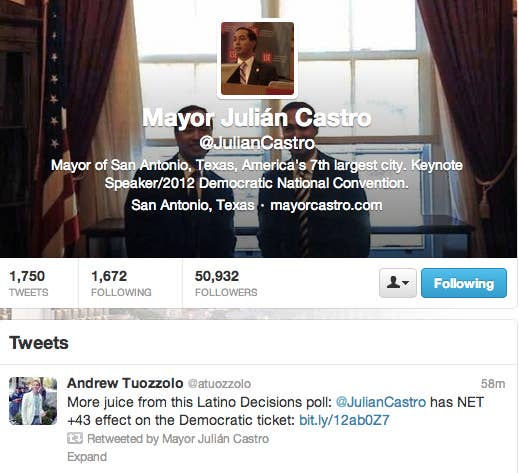The height and width of the screenshot is (473, 519).
Task: Open the 58m tweet timestamp
Action: click(493, 384)
